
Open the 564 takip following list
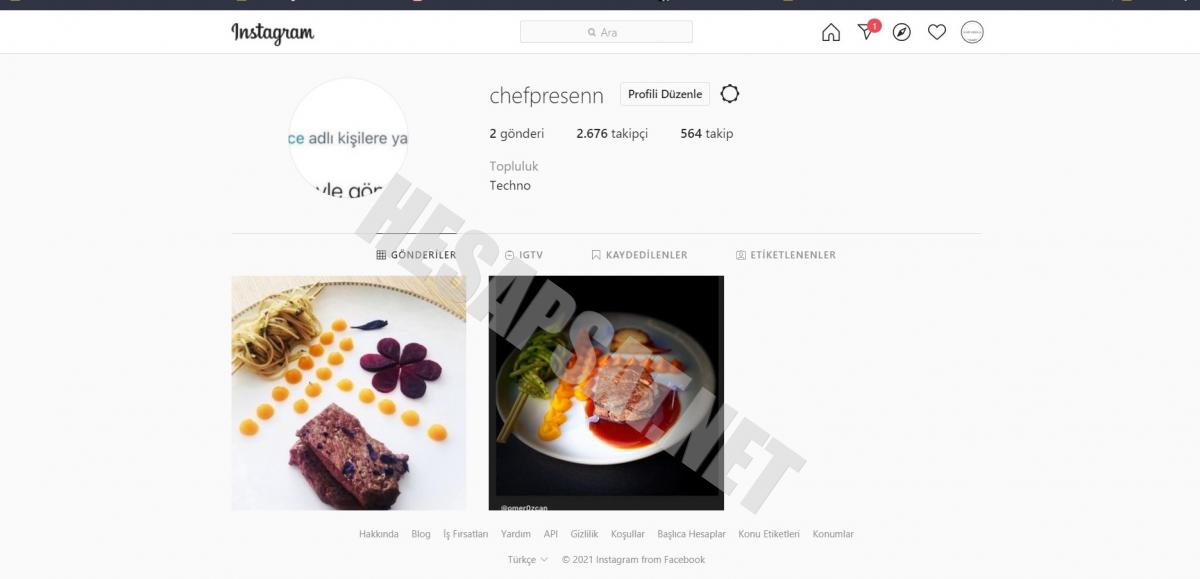707,133
